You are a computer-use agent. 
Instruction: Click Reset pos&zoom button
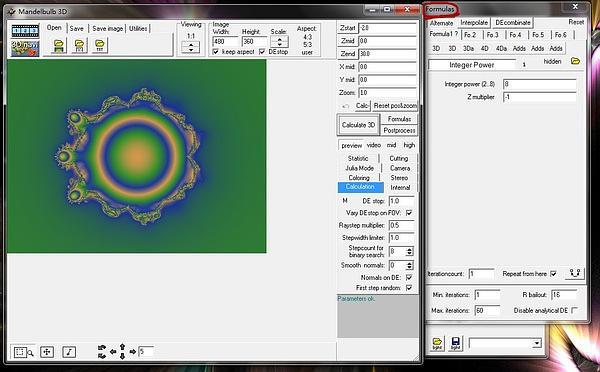[395, 106]
